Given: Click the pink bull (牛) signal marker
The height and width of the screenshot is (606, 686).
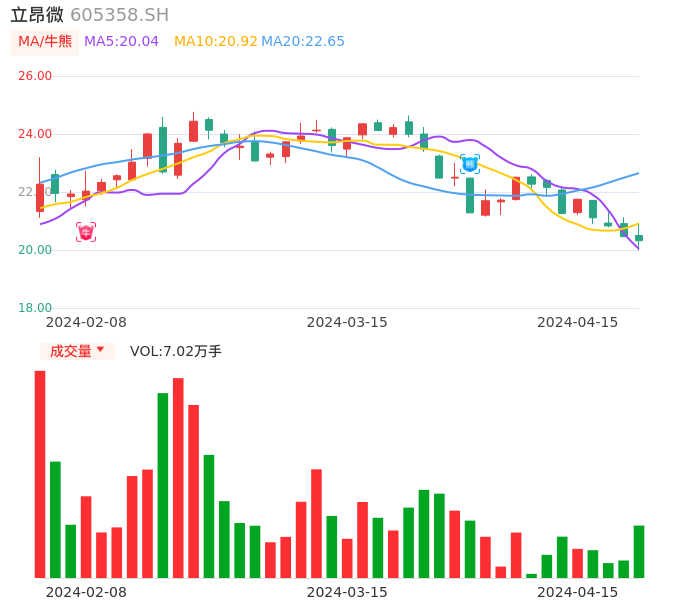Looking at the screenshot, I should (86, 232).
